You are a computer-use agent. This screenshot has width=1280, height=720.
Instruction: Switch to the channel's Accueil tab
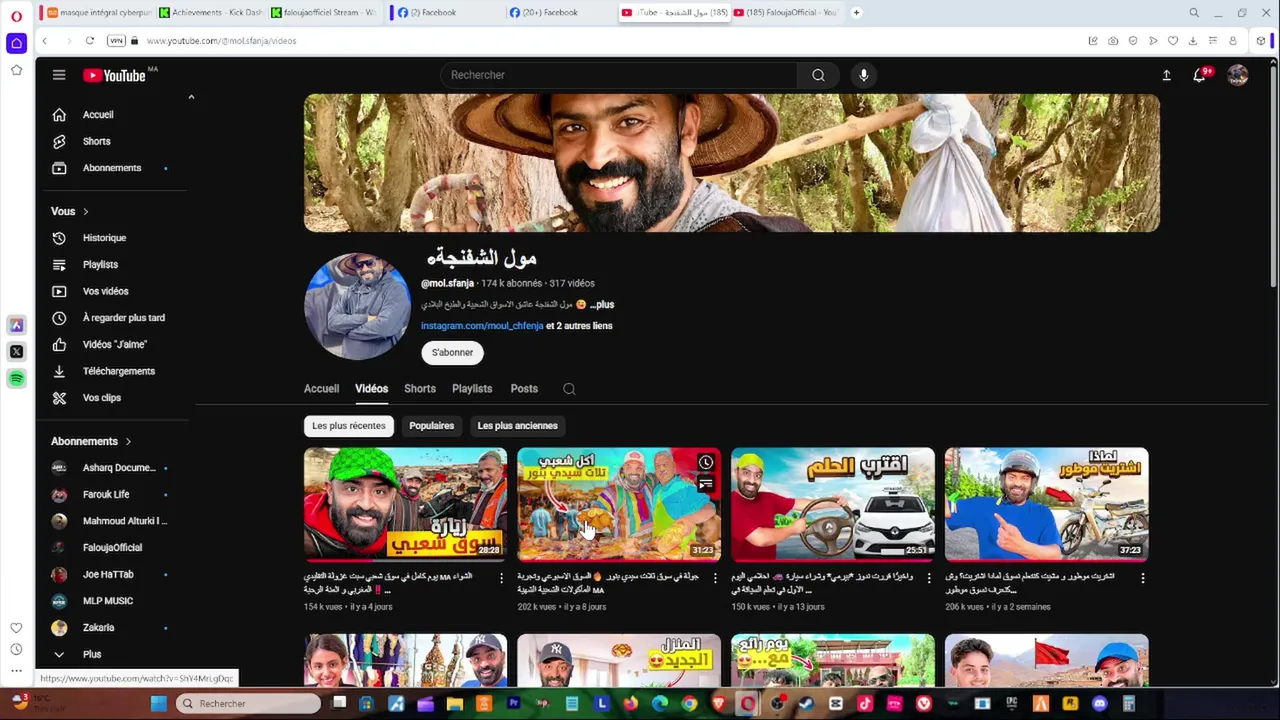point(321,389)
